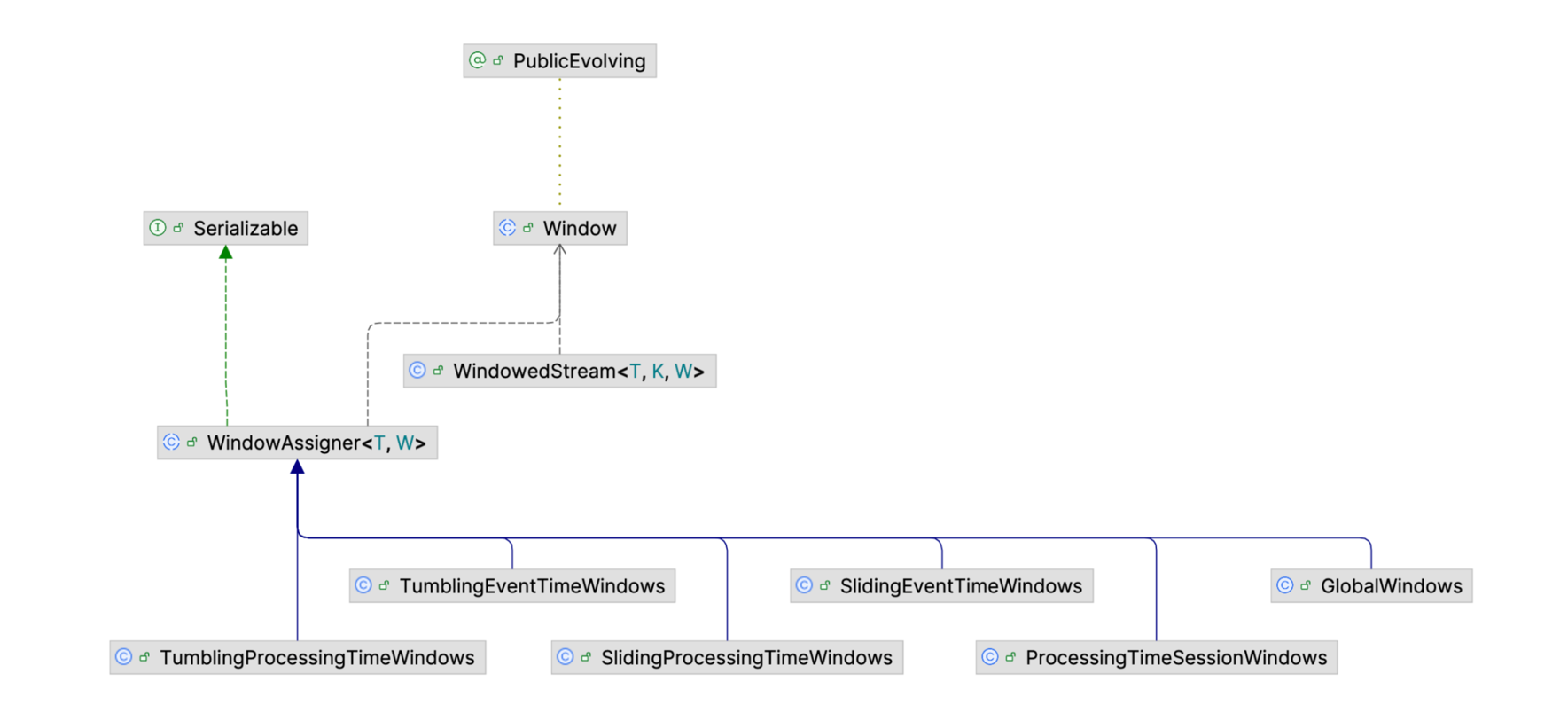This screenshot has height=713, width=1568.
Task: Click the visibility icon beside ProcessingTimeSessionWindows
Action: pyautogui.click(x=1010, y=657)
